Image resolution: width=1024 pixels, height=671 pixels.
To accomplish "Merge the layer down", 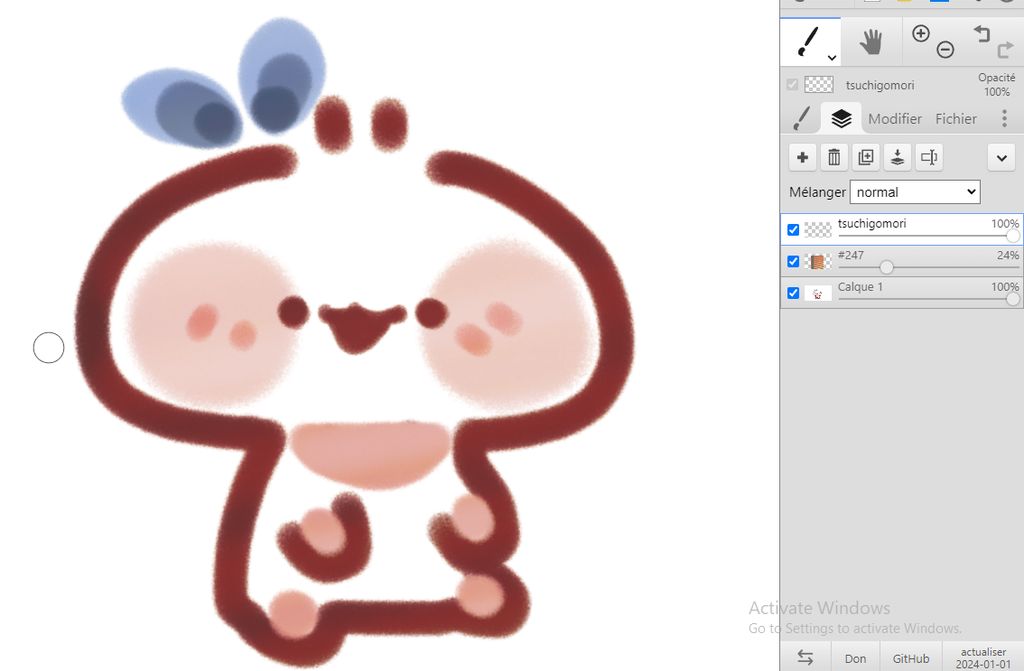I will pyautogui.click(x=897, y=157).
